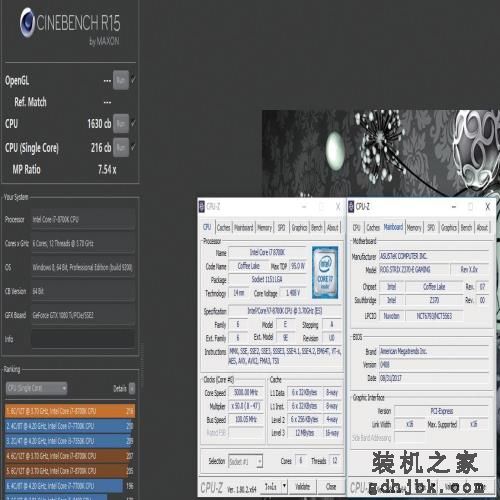The width and height of the screenshot is (500, 500).
Task: Click the BIOS date 08/31/2017
Action: click(434, 378)
